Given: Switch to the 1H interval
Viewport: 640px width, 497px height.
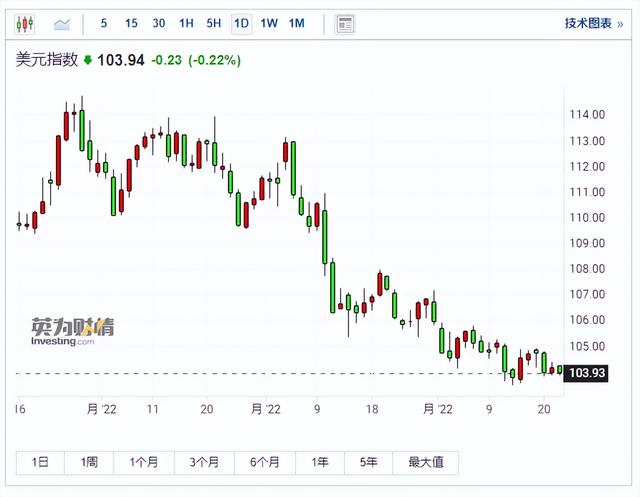Looking at the screenshot, I should [x=186, y=23].
